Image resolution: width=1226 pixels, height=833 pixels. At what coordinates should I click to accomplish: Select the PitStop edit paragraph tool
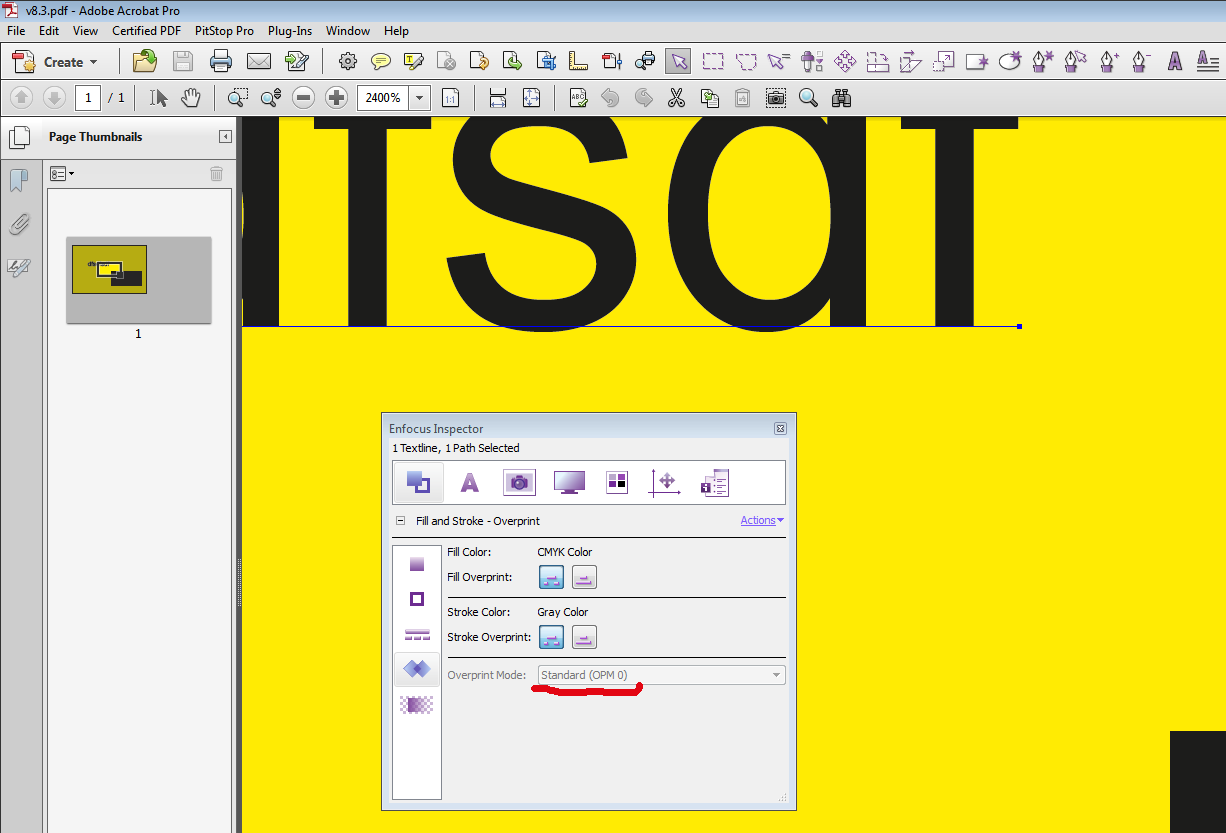tap(1207, 62)
